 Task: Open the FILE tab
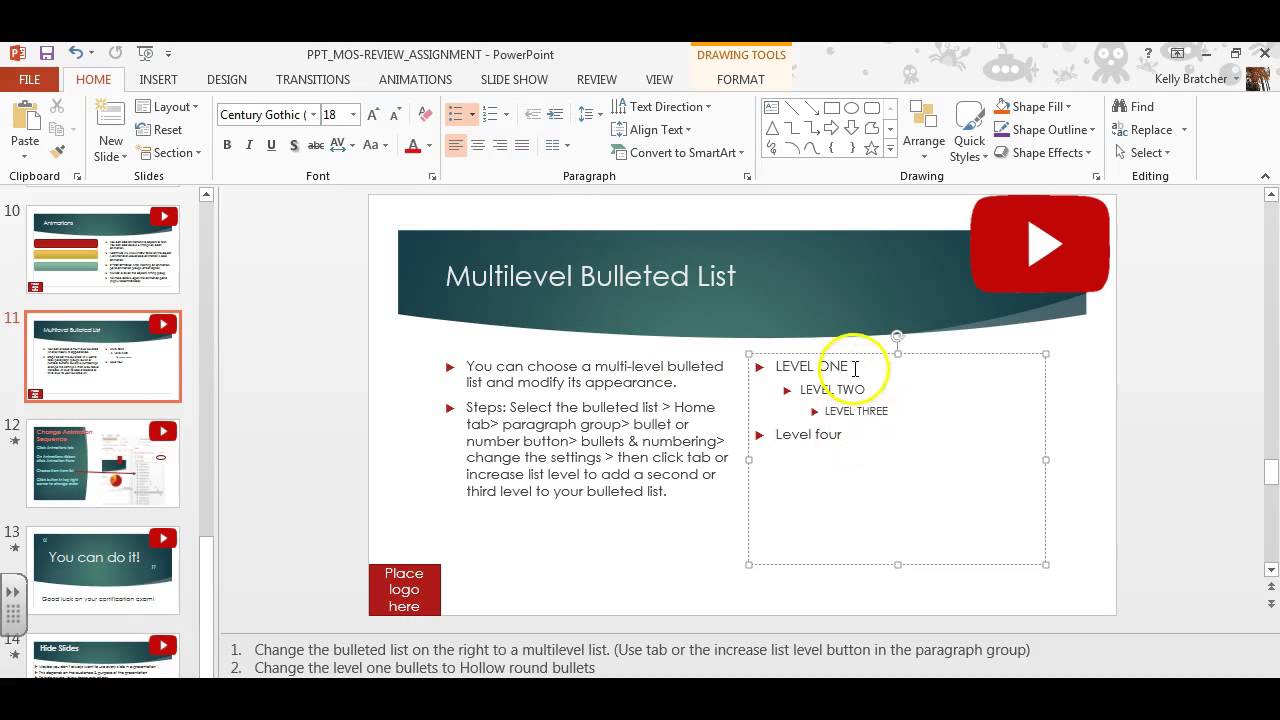pos(30,80)
